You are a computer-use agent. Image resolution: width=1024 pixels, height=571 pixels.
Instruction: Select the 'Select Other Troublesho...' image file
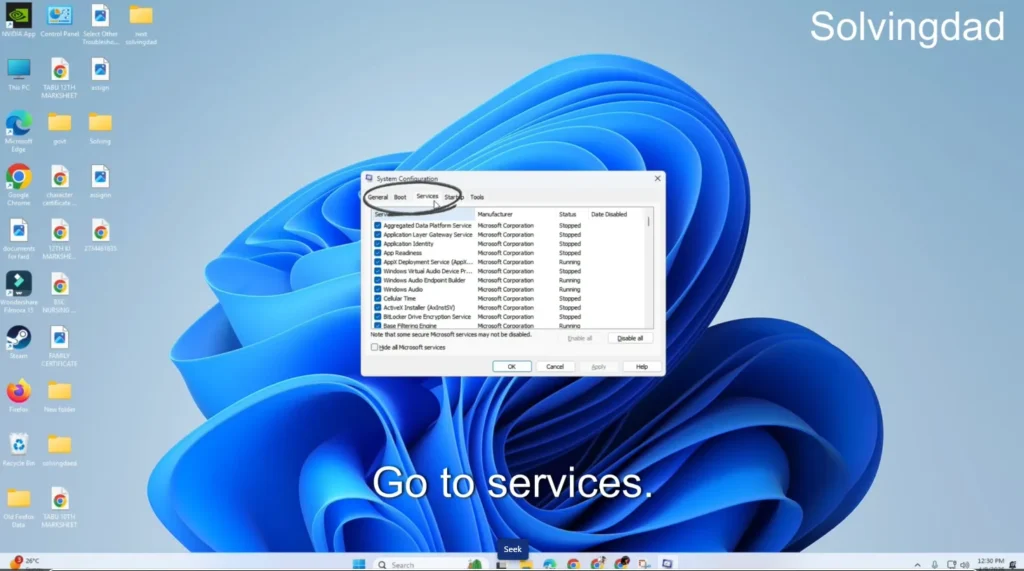coord(100,25)
